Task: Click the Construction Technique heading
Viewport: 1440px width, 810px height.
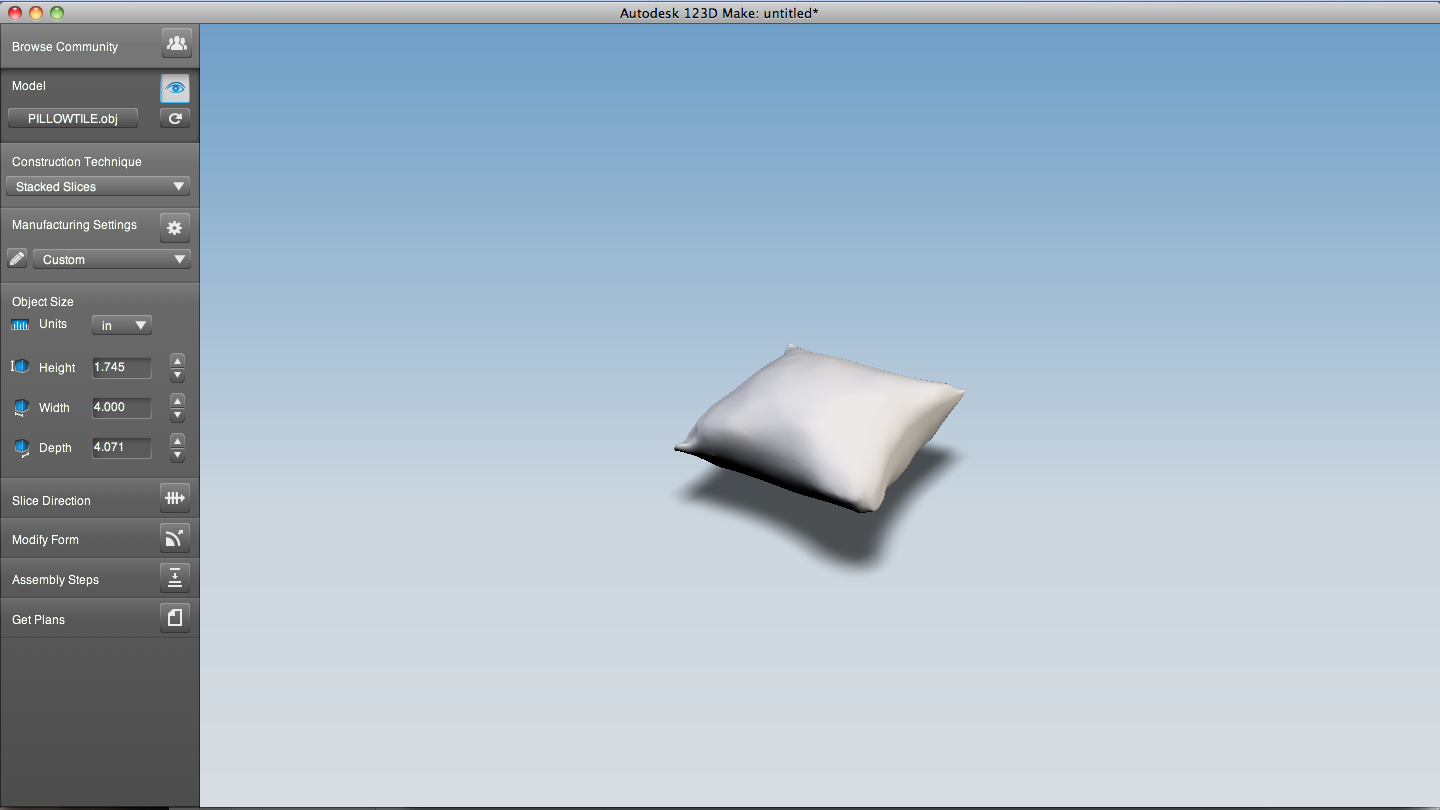Action: tap(77, 162)
